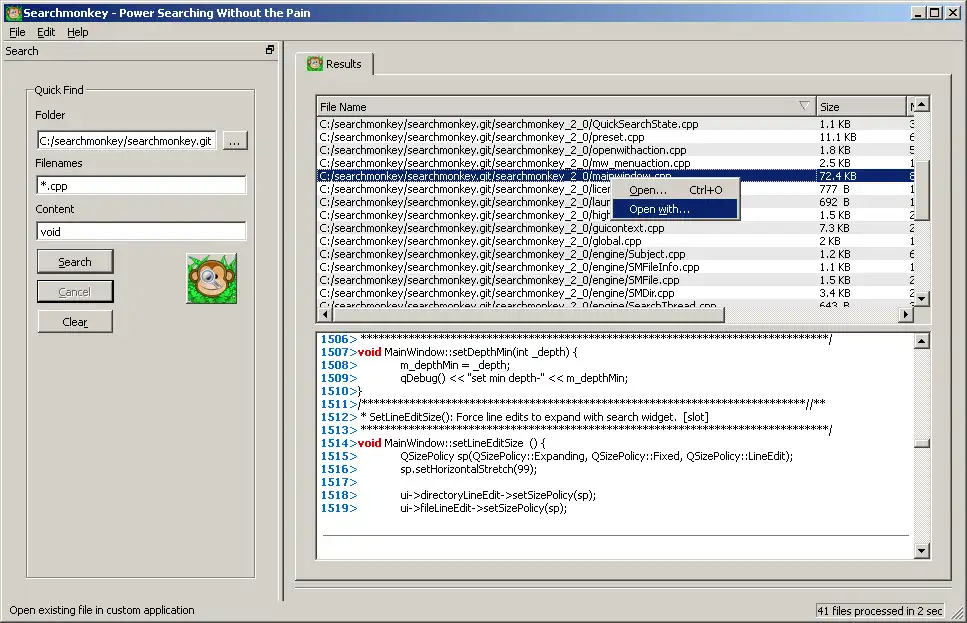The image size is (967, 623).
Task: Click code preview scroll down arrow
Action: click(x=921, y=551)
